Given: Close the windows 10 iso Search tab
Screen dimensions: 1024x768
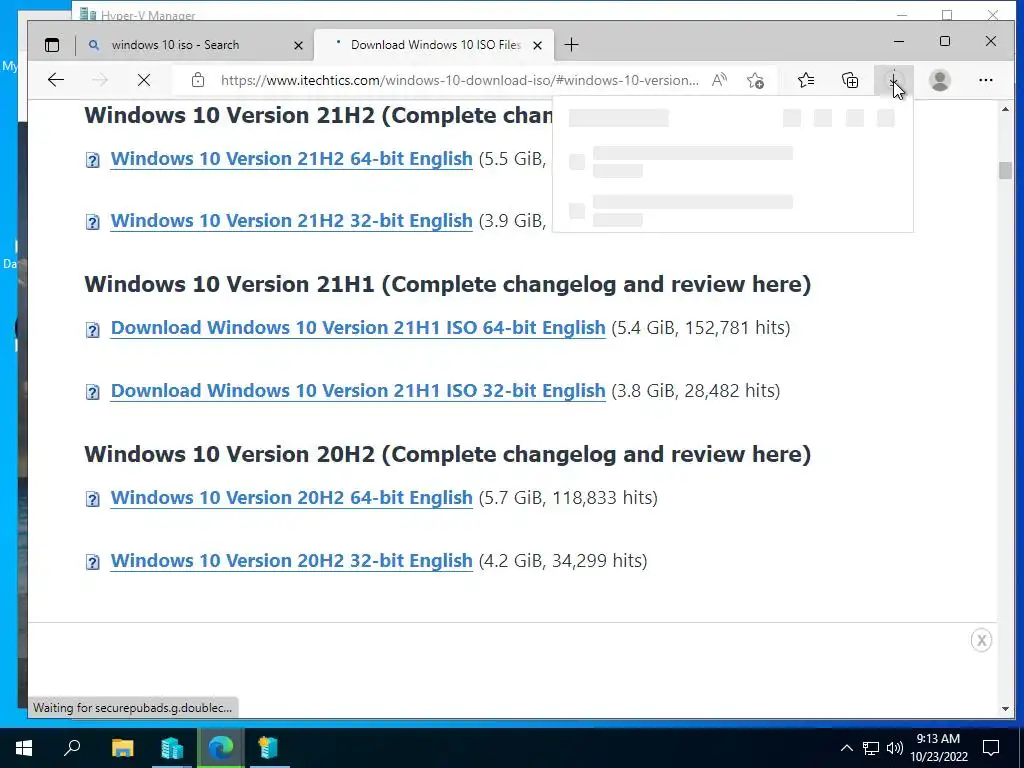Looking at the screenshot, I should click(298, 45).
